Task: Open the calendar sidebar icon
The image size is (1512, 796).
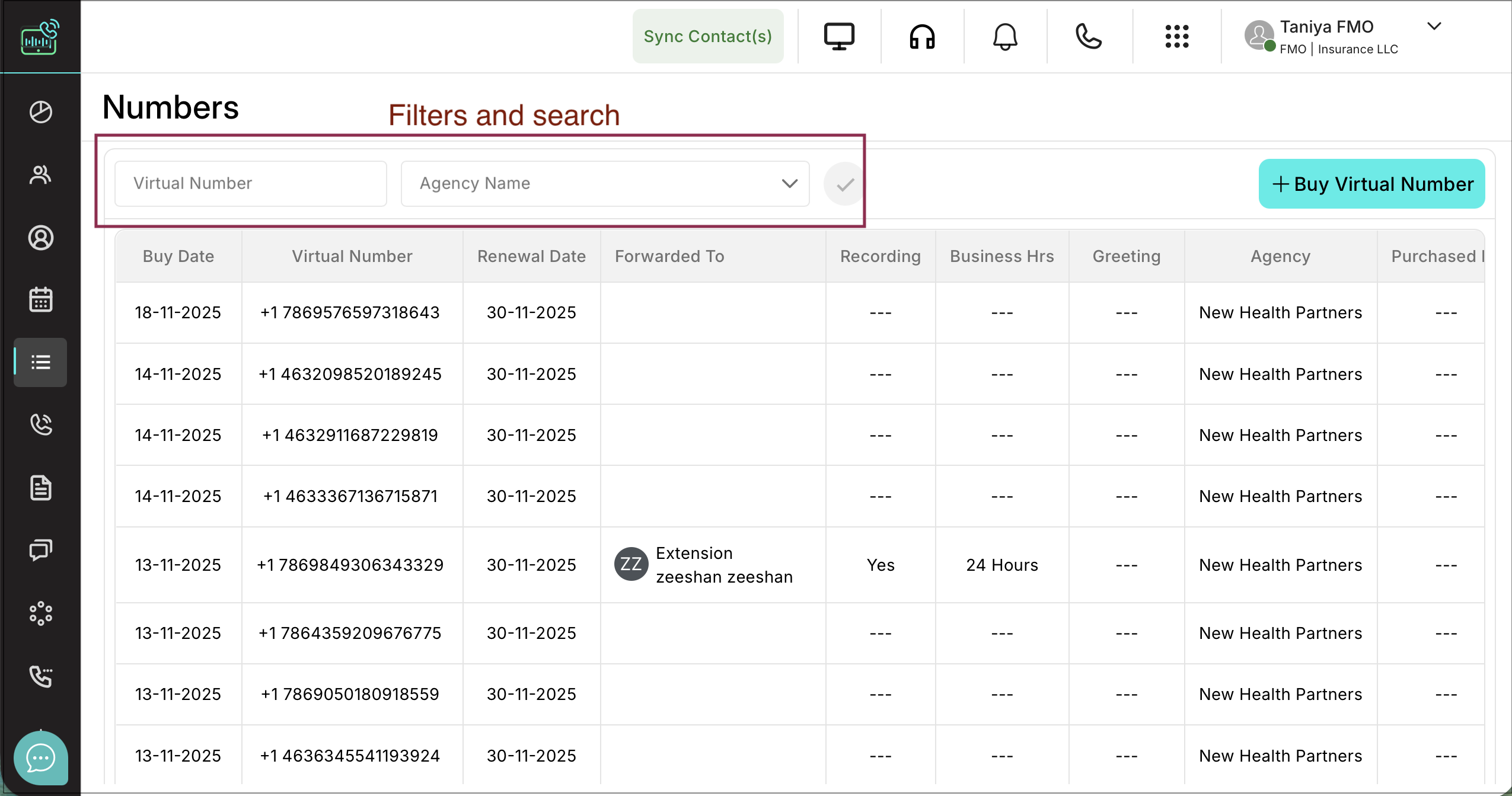Action: click(x=40, y=300)
